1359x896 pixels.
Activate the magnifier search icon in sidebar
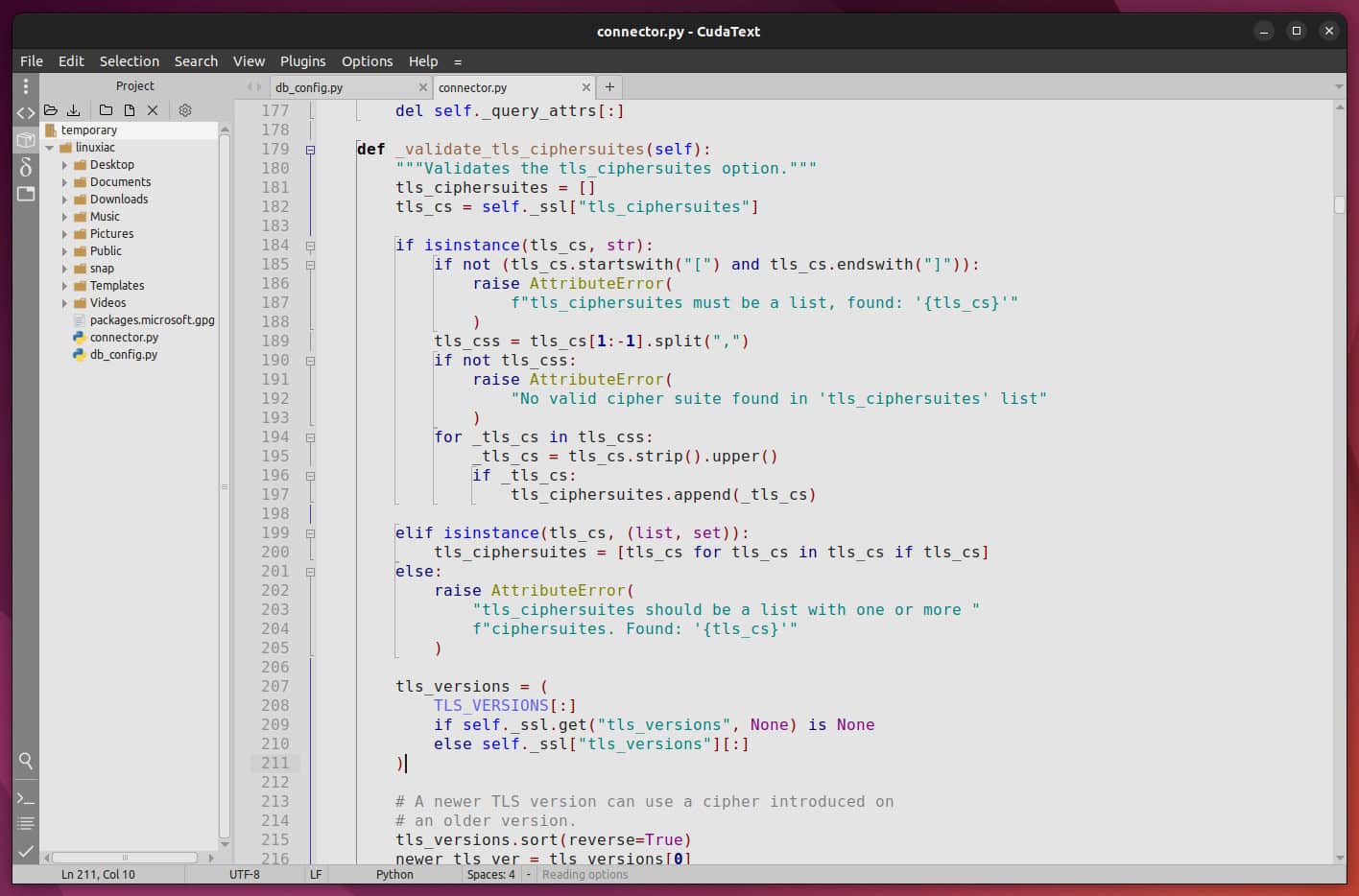point(26,761)
